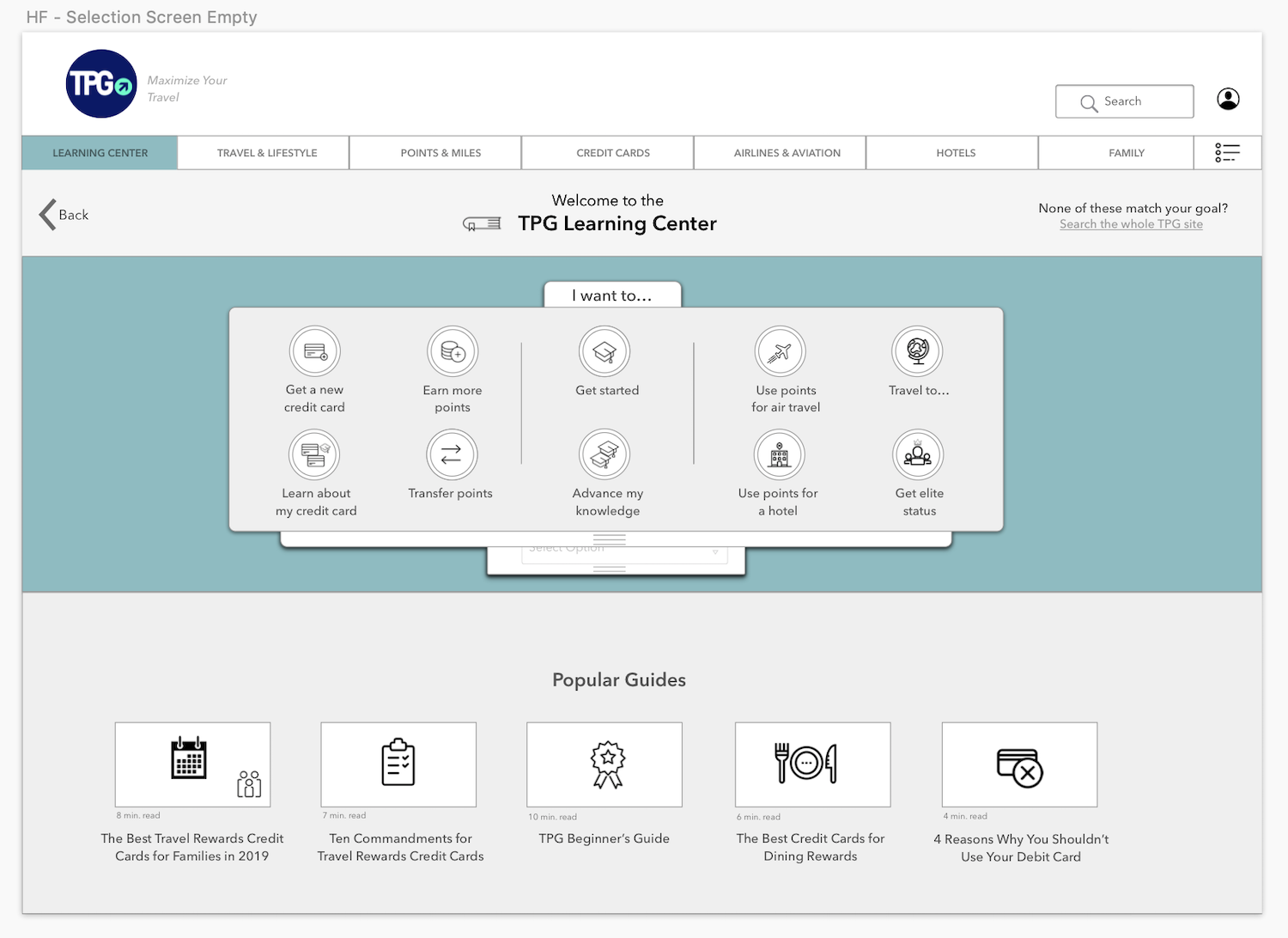Viewport: 1288px width, 938px height.
Task: Open the award ribbon guide thumbnail
Action: 605,764
